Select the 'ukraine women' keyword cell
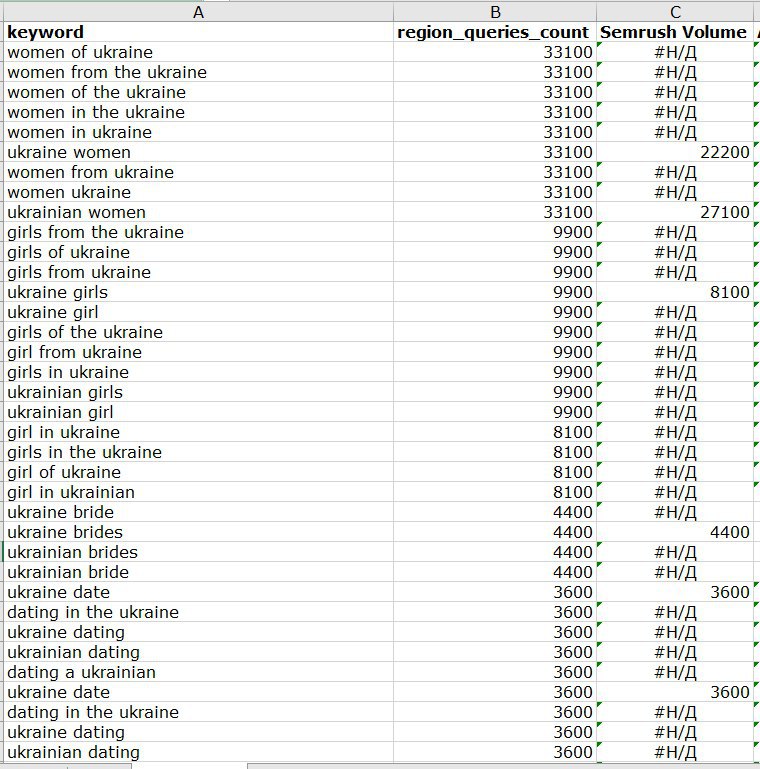 [x=198, y=152]
